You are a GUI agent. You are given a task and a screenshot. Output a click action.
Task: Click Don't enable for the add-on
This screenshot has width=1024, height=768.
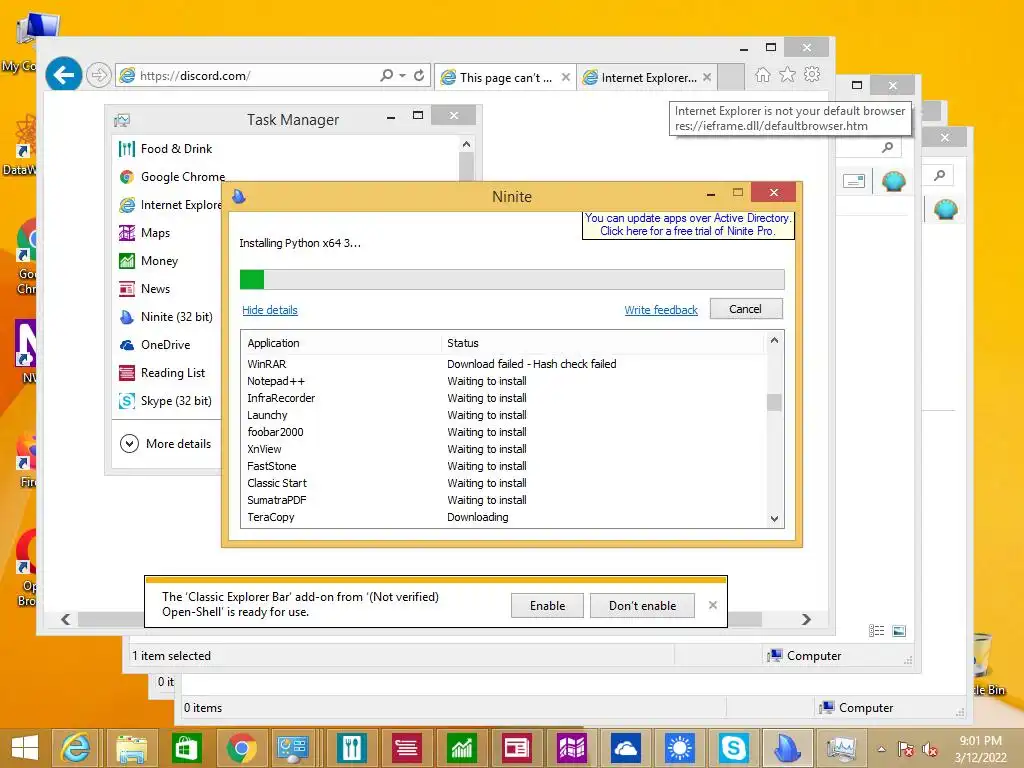(643, 606)
